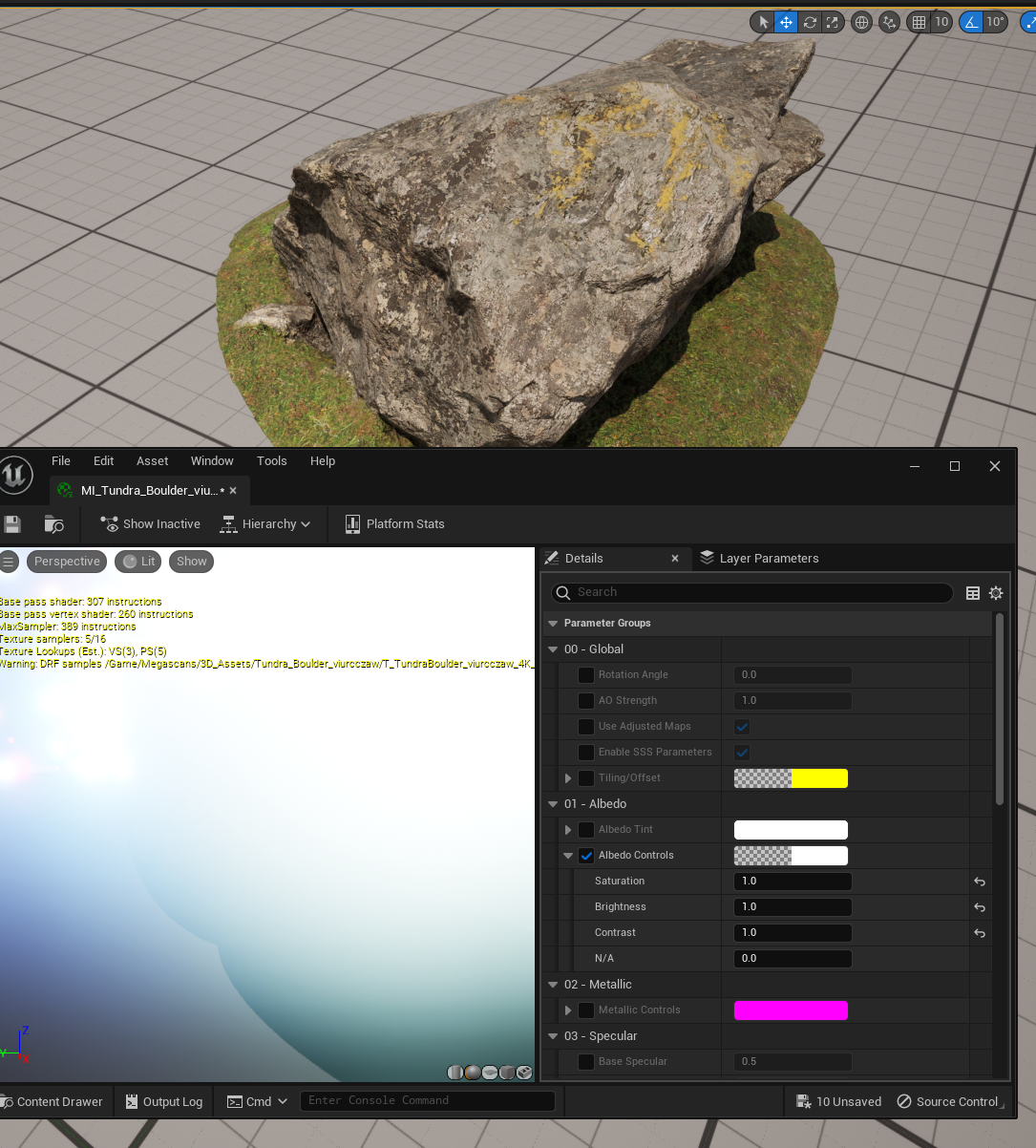This screenshot has height=1148, width=1036.
Task: Focus the Details search field
Action: point(752,592)
